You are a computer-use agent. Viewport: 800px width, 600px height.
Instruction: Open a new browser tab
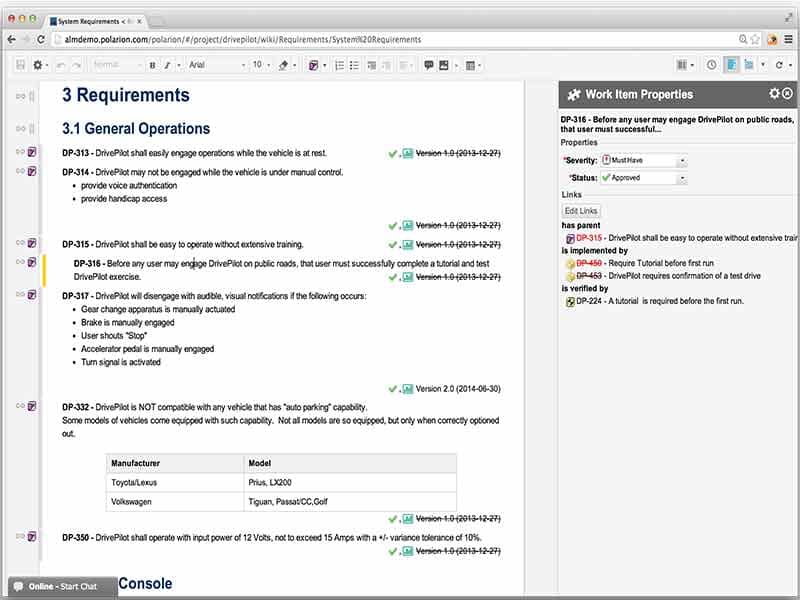click(156, 21)
